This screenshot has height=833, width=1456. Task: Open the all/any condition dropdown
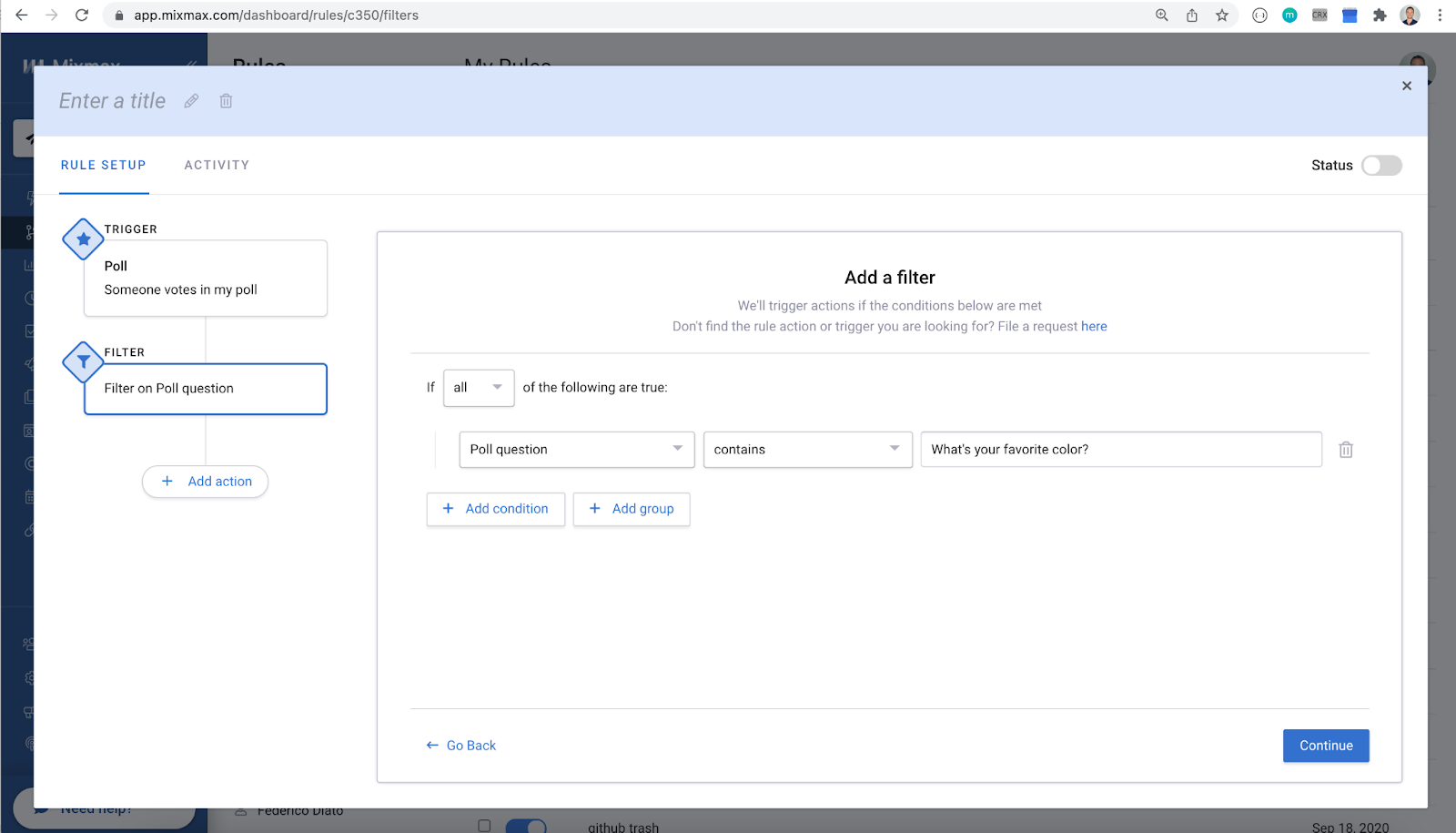click(x=479, y=388)
